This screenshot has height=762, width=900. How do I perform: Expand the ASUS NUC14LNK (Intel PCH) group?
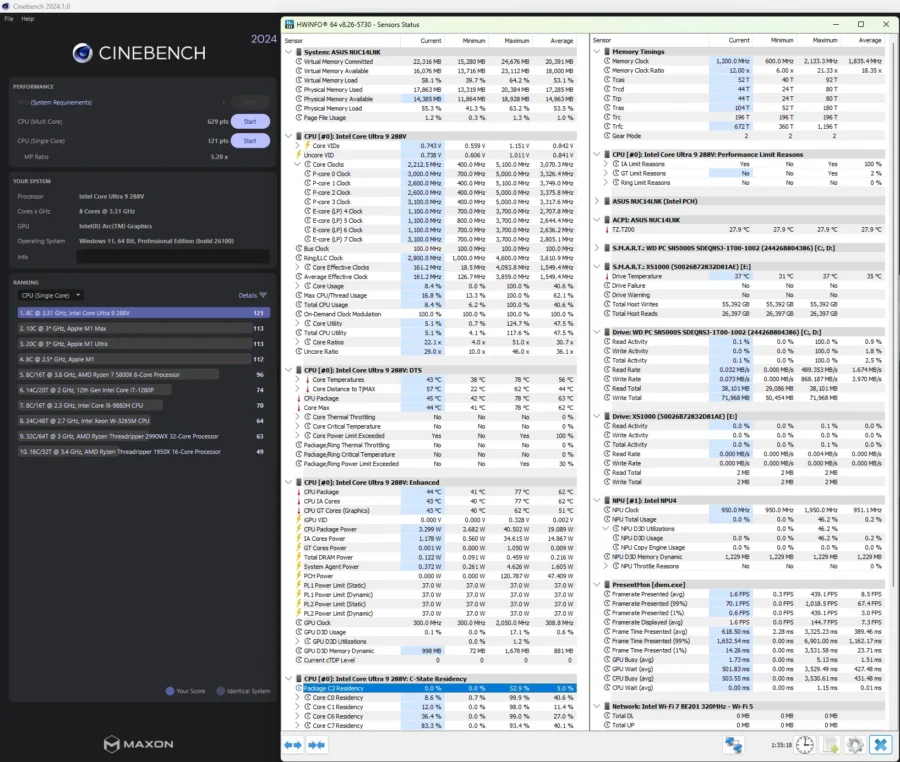[597, 201]
